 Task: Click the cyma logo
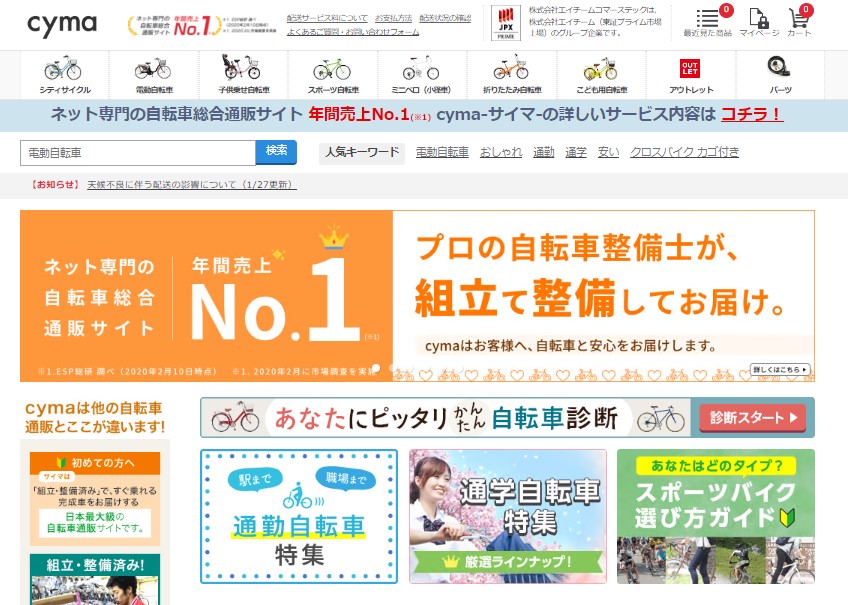point(62,25)
